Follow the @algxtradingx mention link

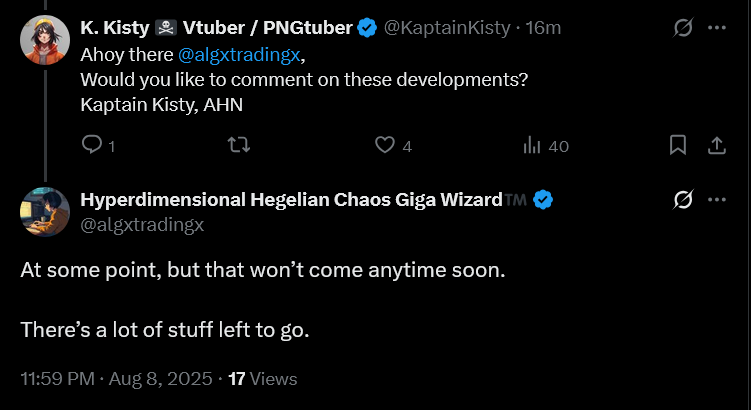coord(239,55)
